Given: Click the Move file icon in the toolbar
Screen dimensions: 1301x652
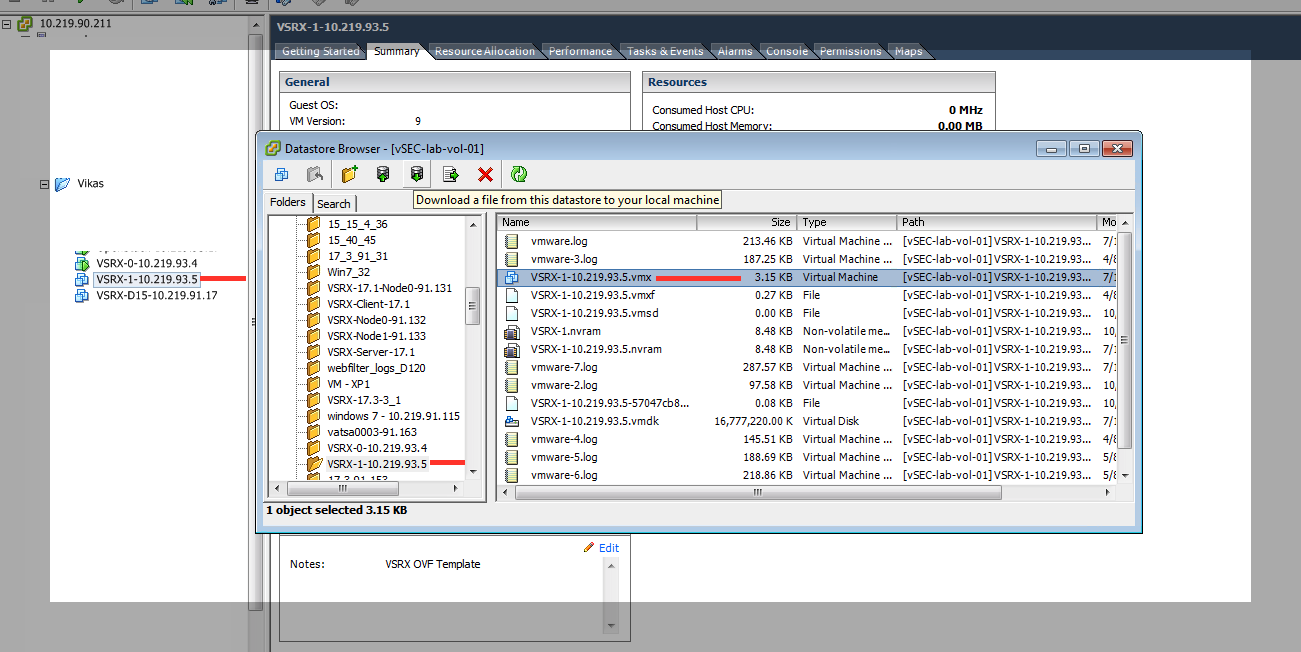Looking at the screenshot, I should point(451,173).
